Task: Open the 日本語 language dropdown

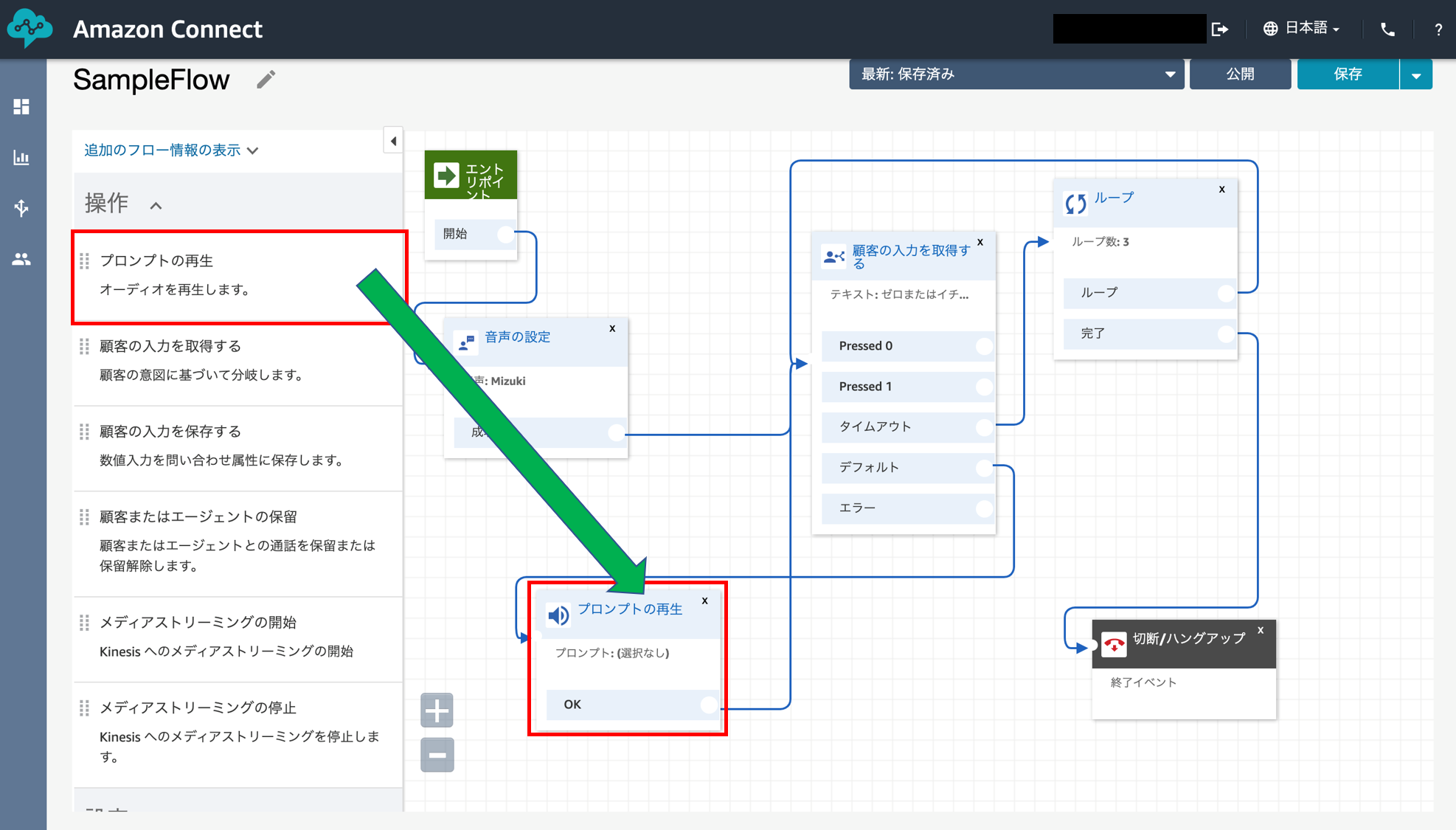Action: coord(1311,29)
